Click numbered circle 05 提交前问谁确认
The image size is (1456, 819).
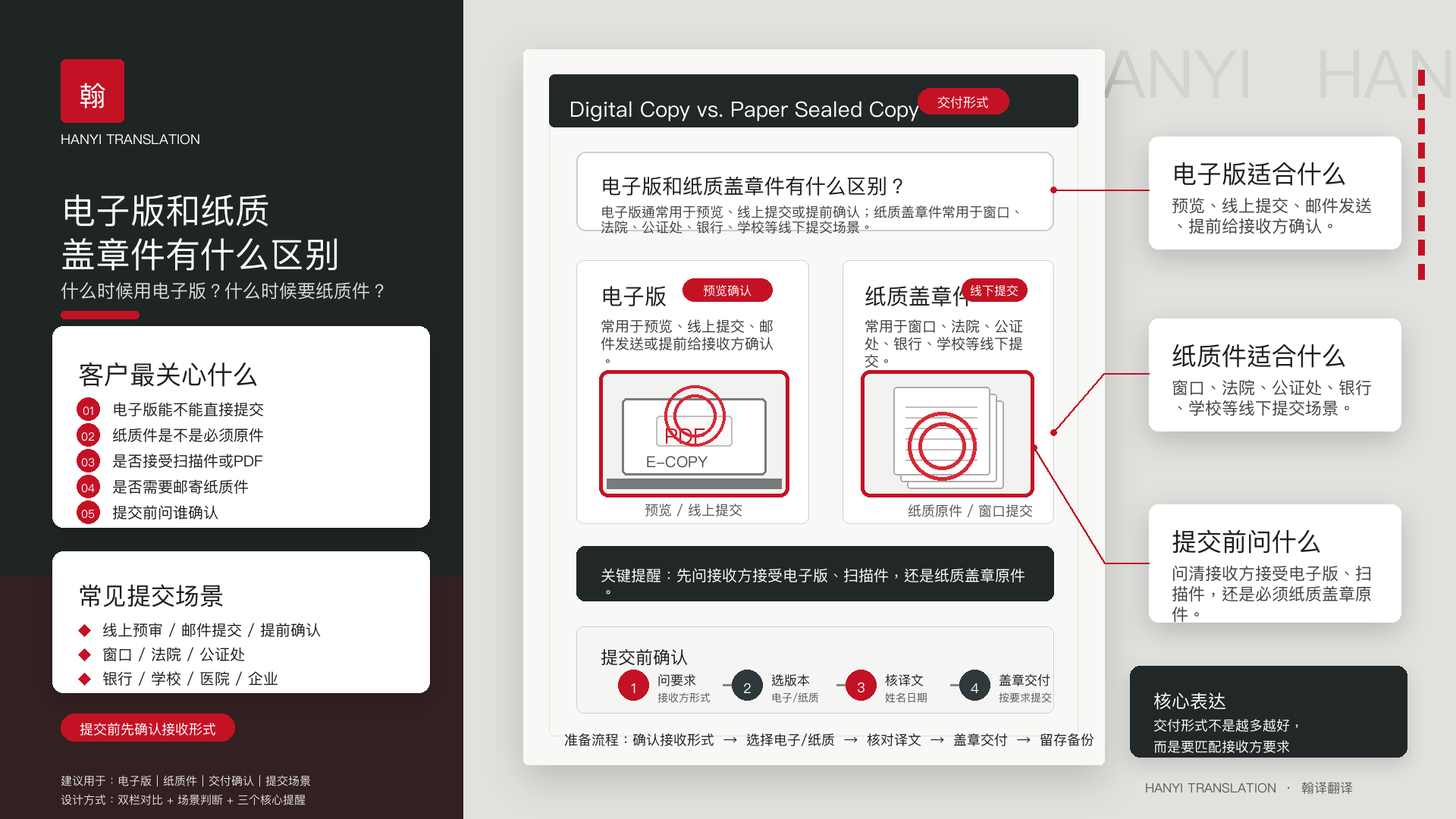click(x=88, y=513)
